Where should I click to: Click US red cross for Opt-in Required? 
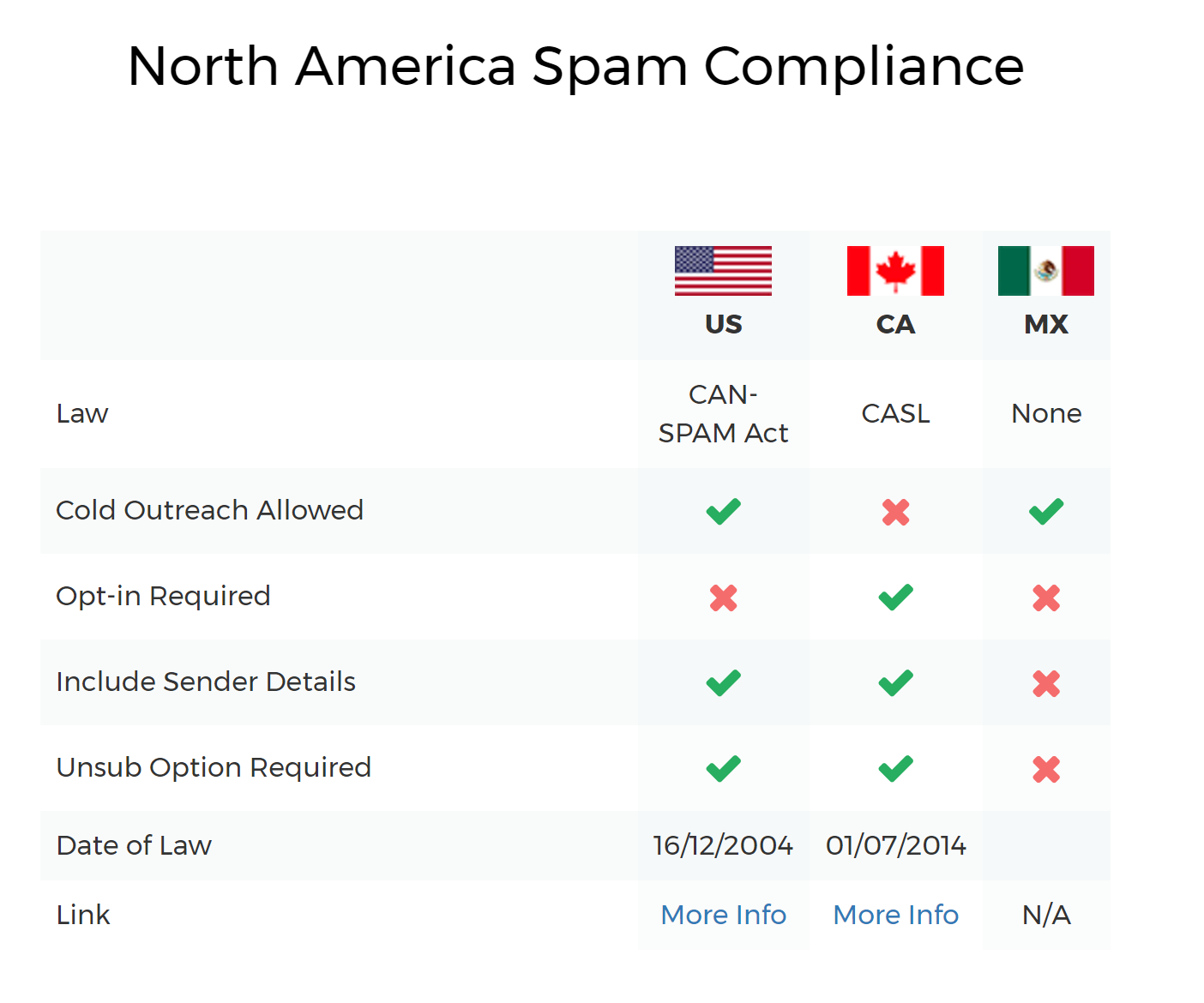pyautogui.click(x=723, y=598)
